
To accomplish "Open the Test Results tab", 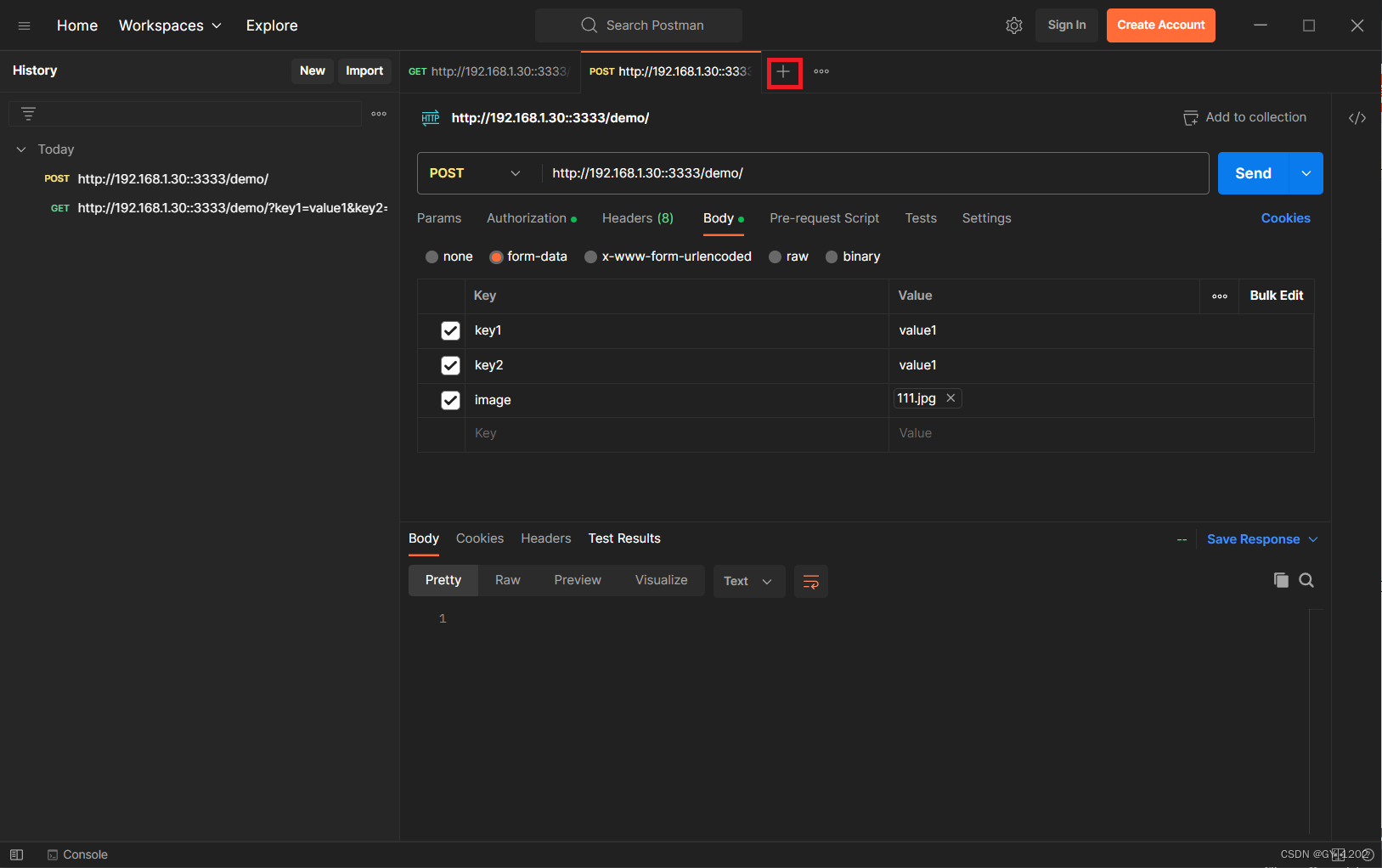I will tap(624, 538).
